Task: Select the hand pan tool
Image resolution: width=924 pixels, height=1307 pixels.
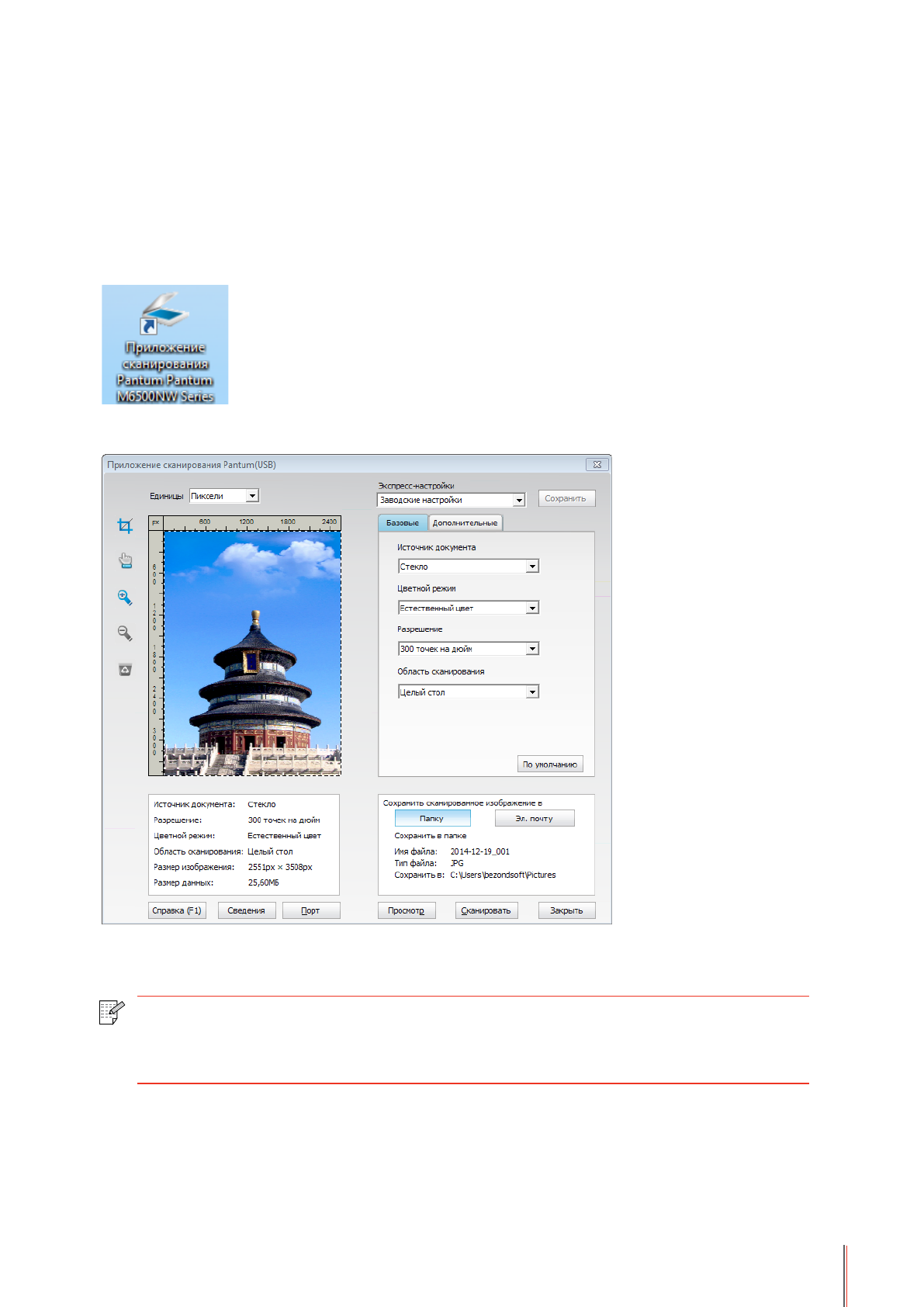Action: 125,561
